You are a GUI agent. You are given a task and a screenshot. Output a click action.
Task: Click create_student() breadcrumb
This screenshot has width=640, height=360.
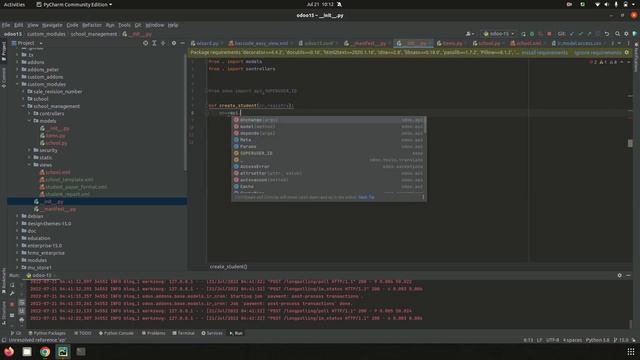[229, 267]
